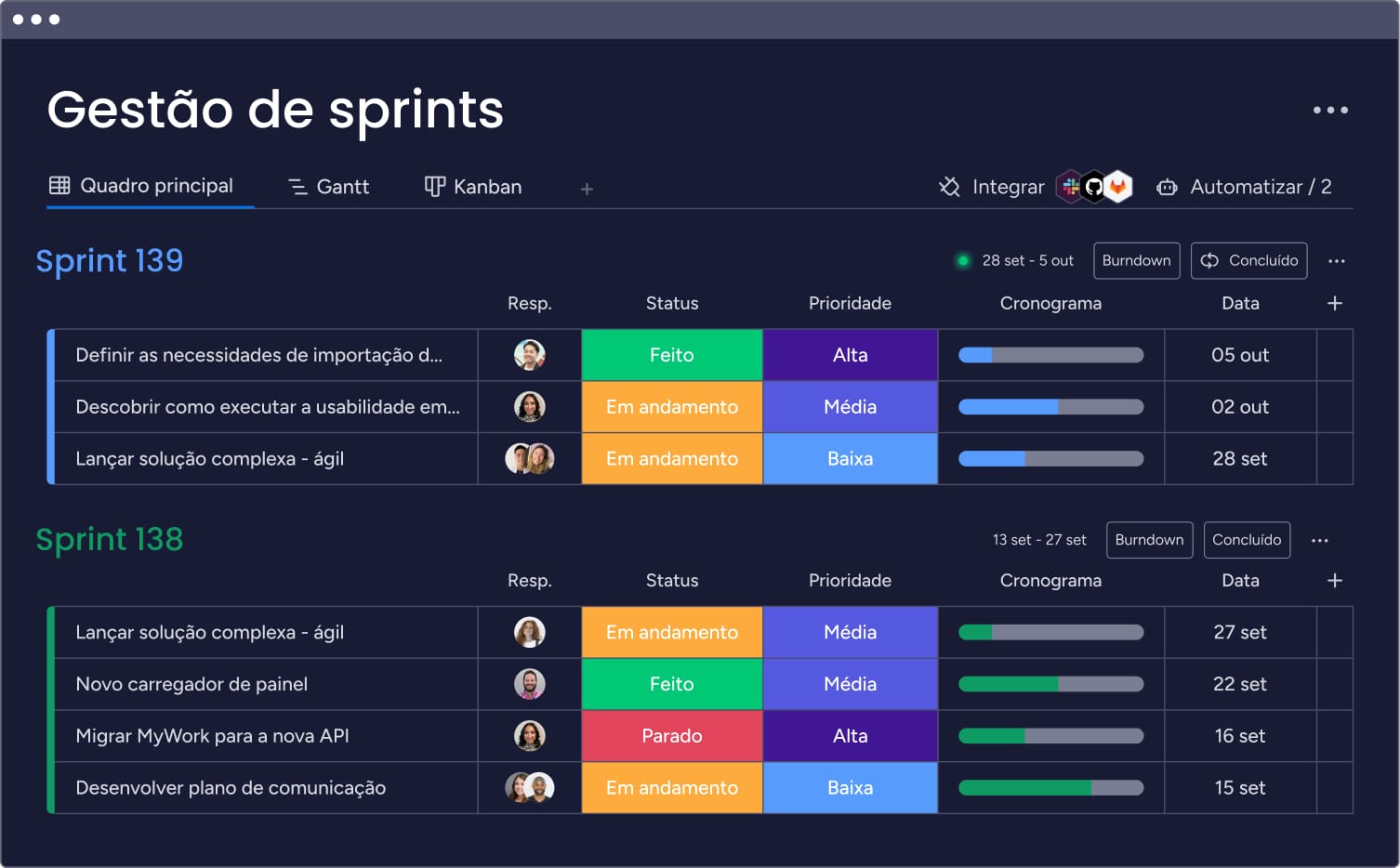
Task: Open Sprint 138 more options menu
Action: (1319, 540)
